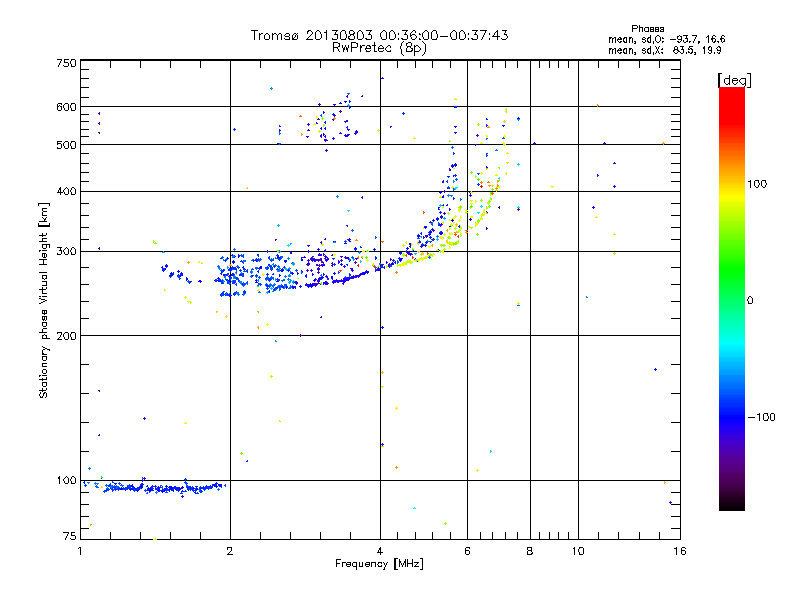Click the [deg] unit label above the color bar
Viewport: 800px width, 600px height.
[x=734, y=80]
